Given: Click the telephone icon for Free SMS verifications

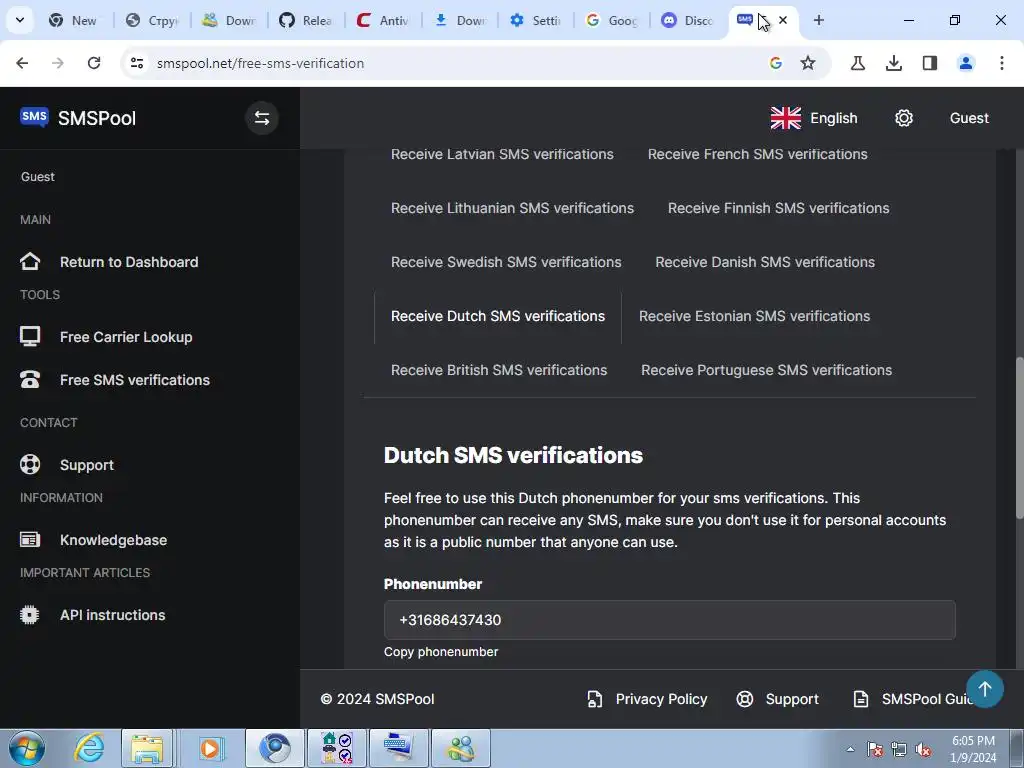Looking at the screenshot, I should point(30,380).
